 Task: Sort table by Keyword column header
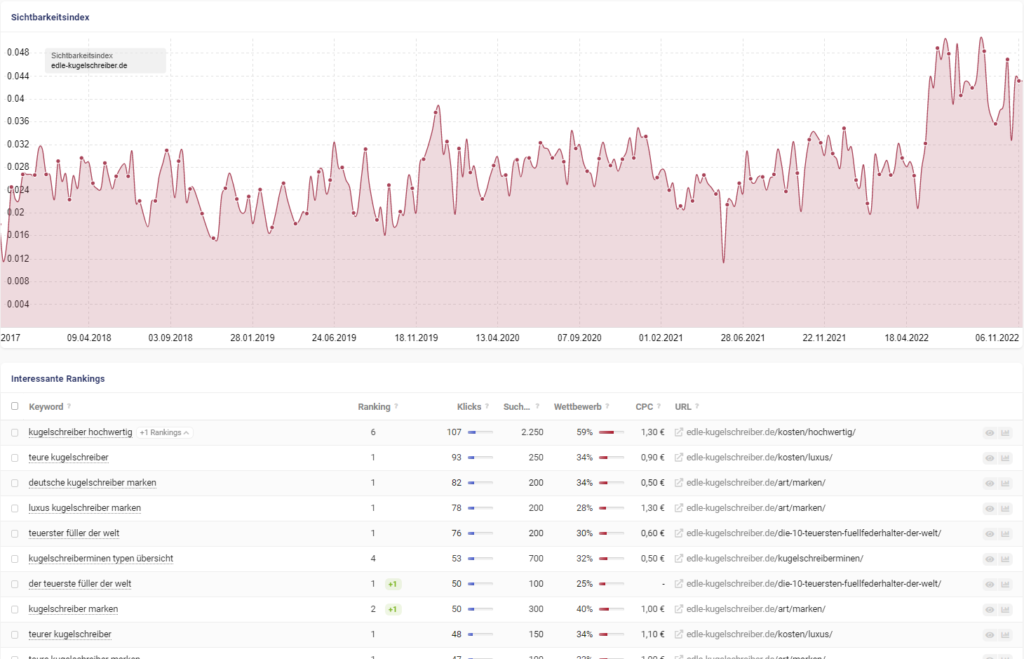46,406
